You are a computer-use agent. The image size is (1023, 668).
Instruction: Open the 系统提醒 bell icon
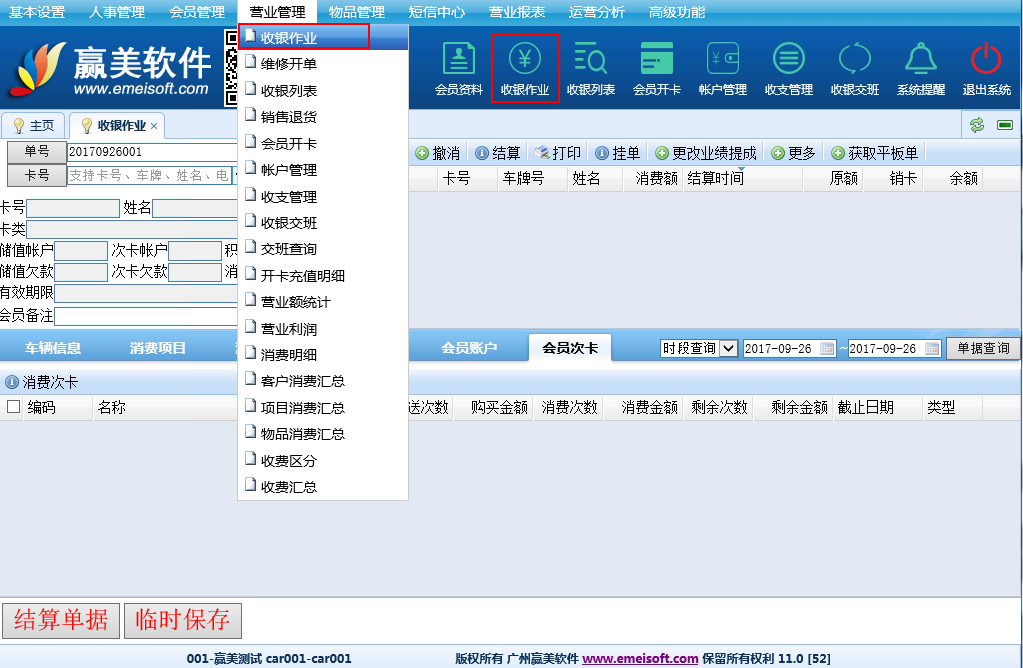tap(920, 68)
